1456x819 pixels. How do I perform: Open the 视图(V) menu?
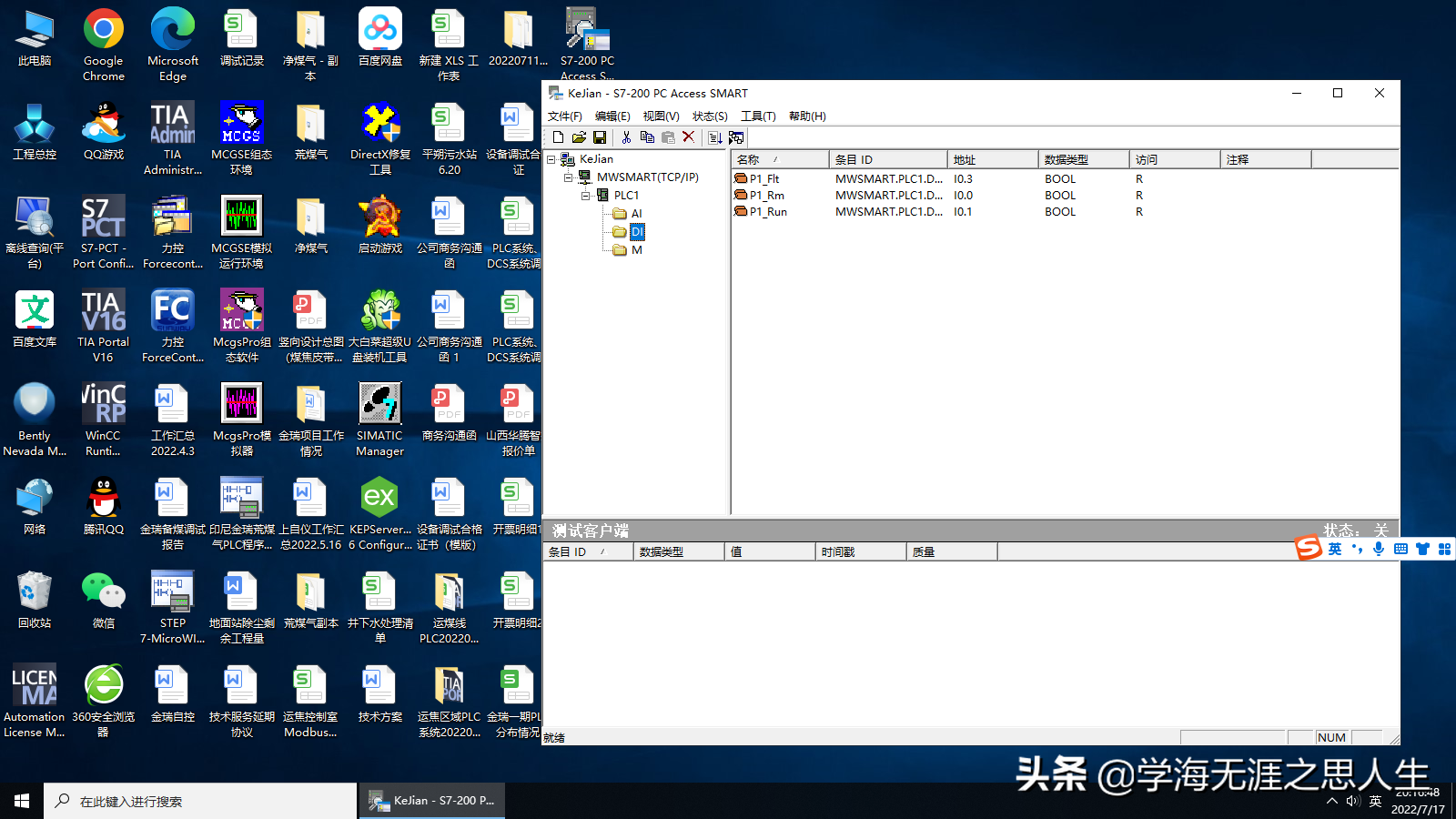click(x=661, y=116)
